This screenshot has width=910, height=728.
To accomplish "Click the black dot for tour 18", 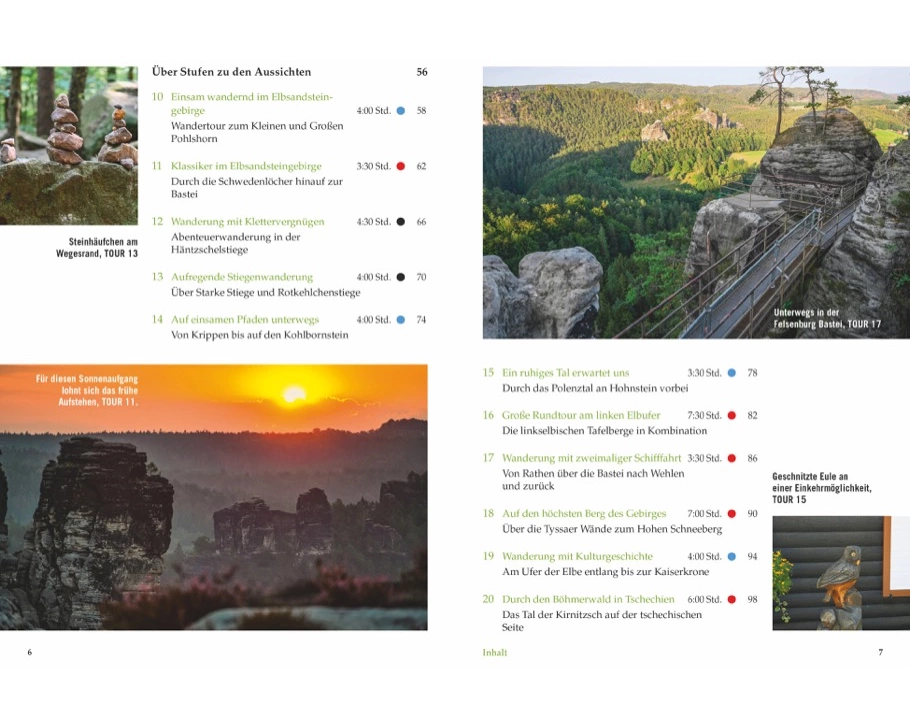I will [x=731, y=513].
